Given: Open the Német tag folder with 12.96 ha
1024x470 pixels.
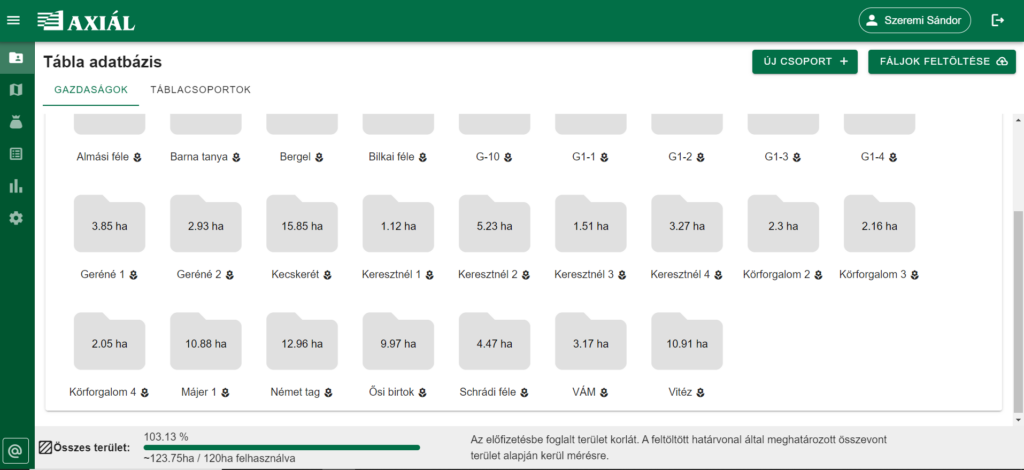Looking at the screenshot, I should (x=302, y=343).
